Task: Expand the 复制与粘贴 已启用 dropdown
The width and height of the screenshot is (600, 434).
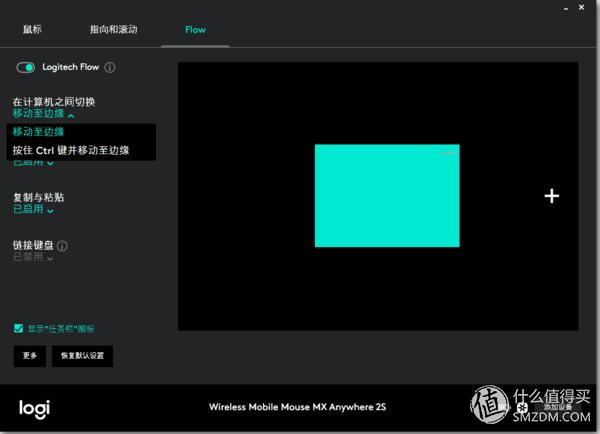Action: tap(33, 209)
